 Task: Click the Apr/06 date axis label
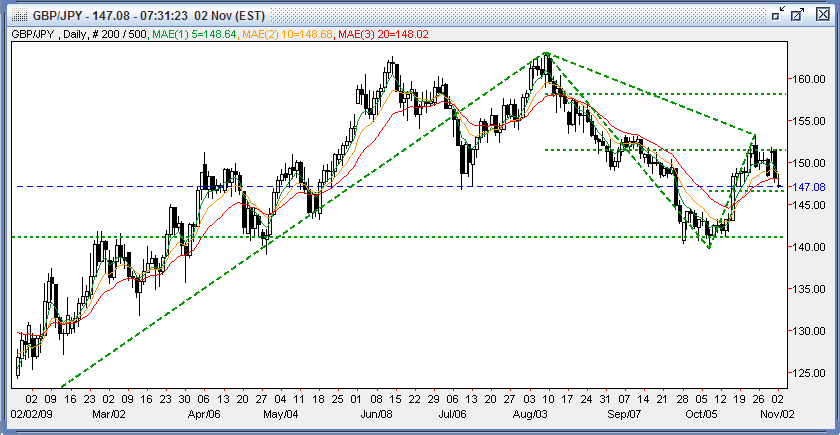202,414
